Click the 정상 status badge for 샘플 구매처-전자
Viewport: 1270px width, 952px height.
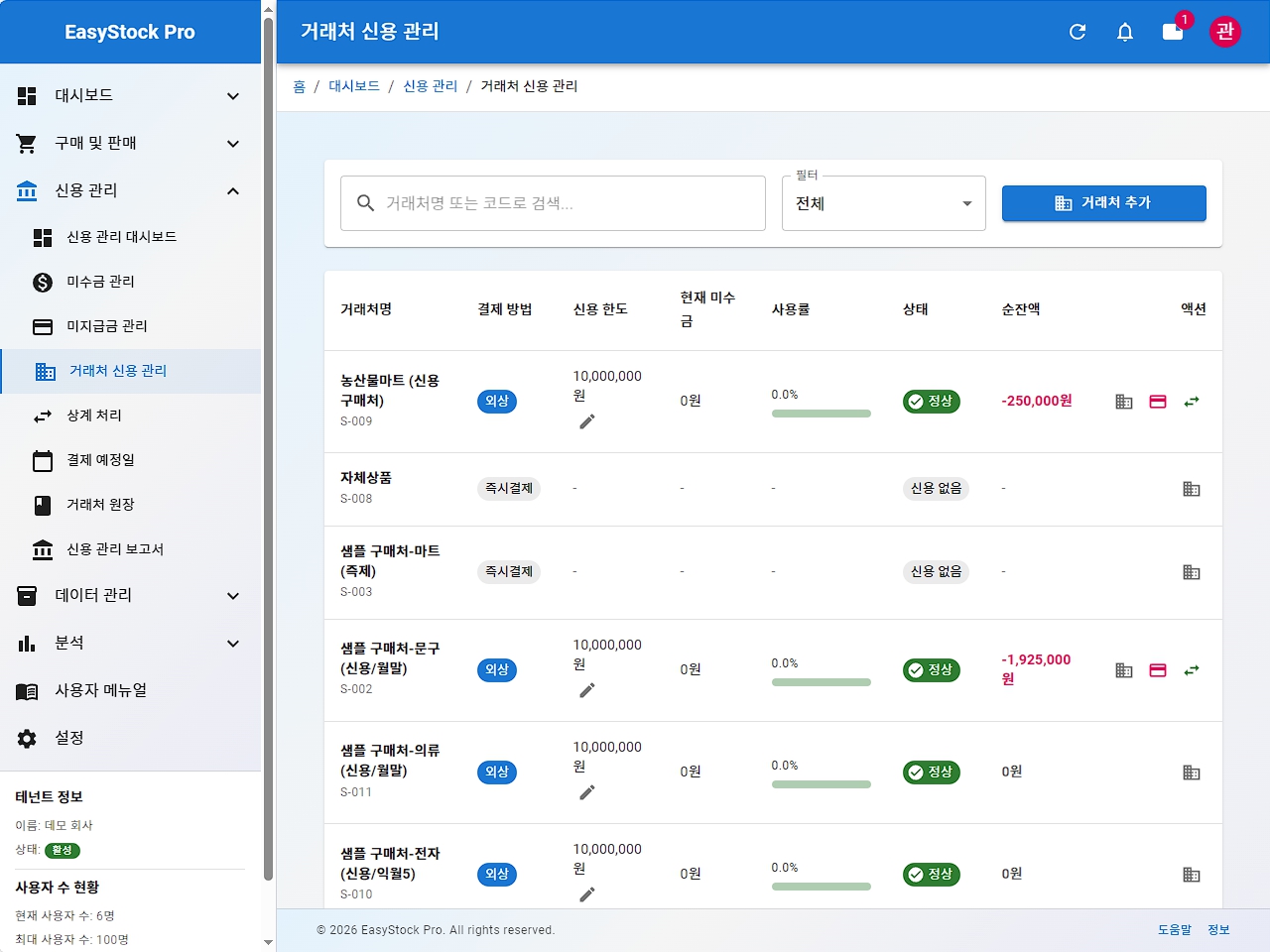pos(931,874)
